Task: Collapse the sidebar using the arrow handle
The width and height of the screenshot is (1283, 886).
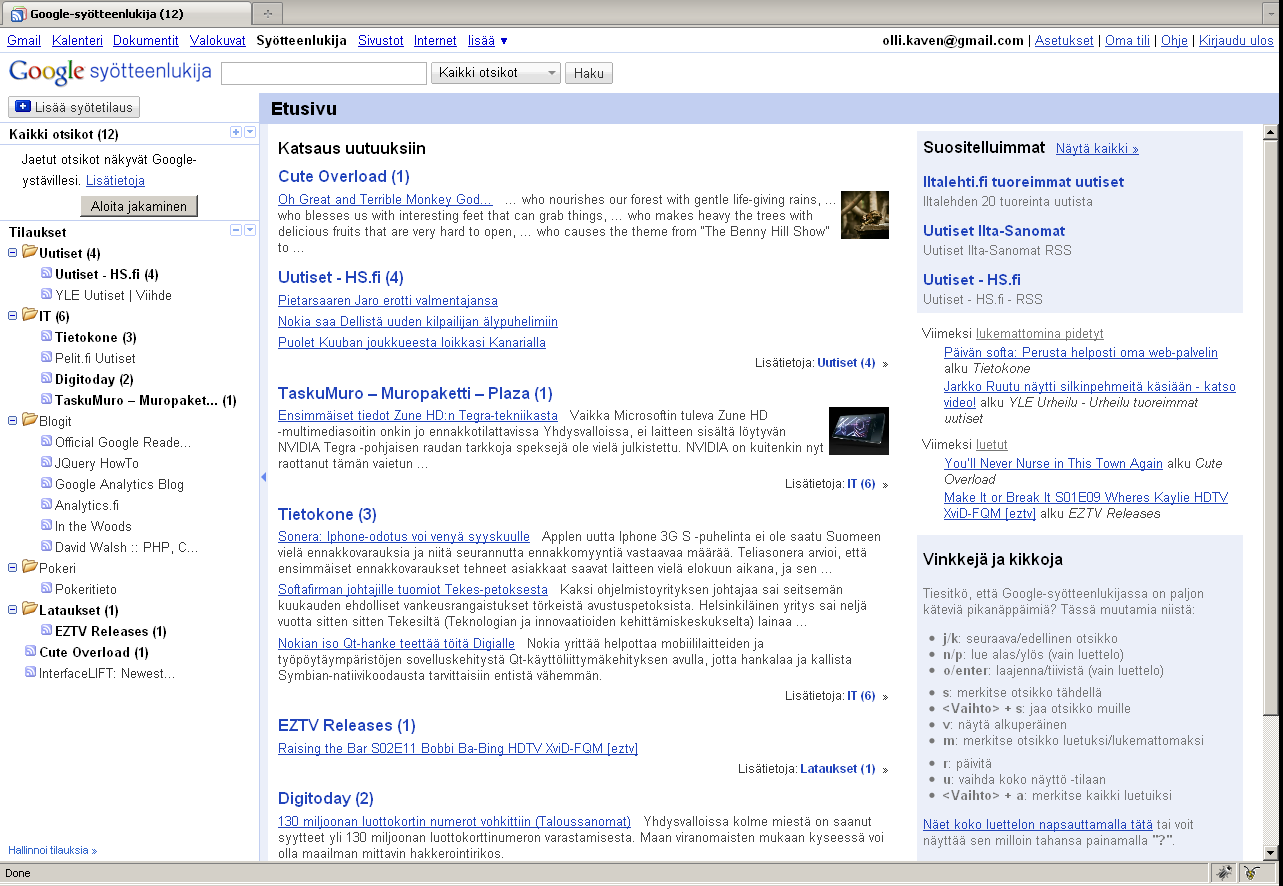Action: tap(263, 477)
